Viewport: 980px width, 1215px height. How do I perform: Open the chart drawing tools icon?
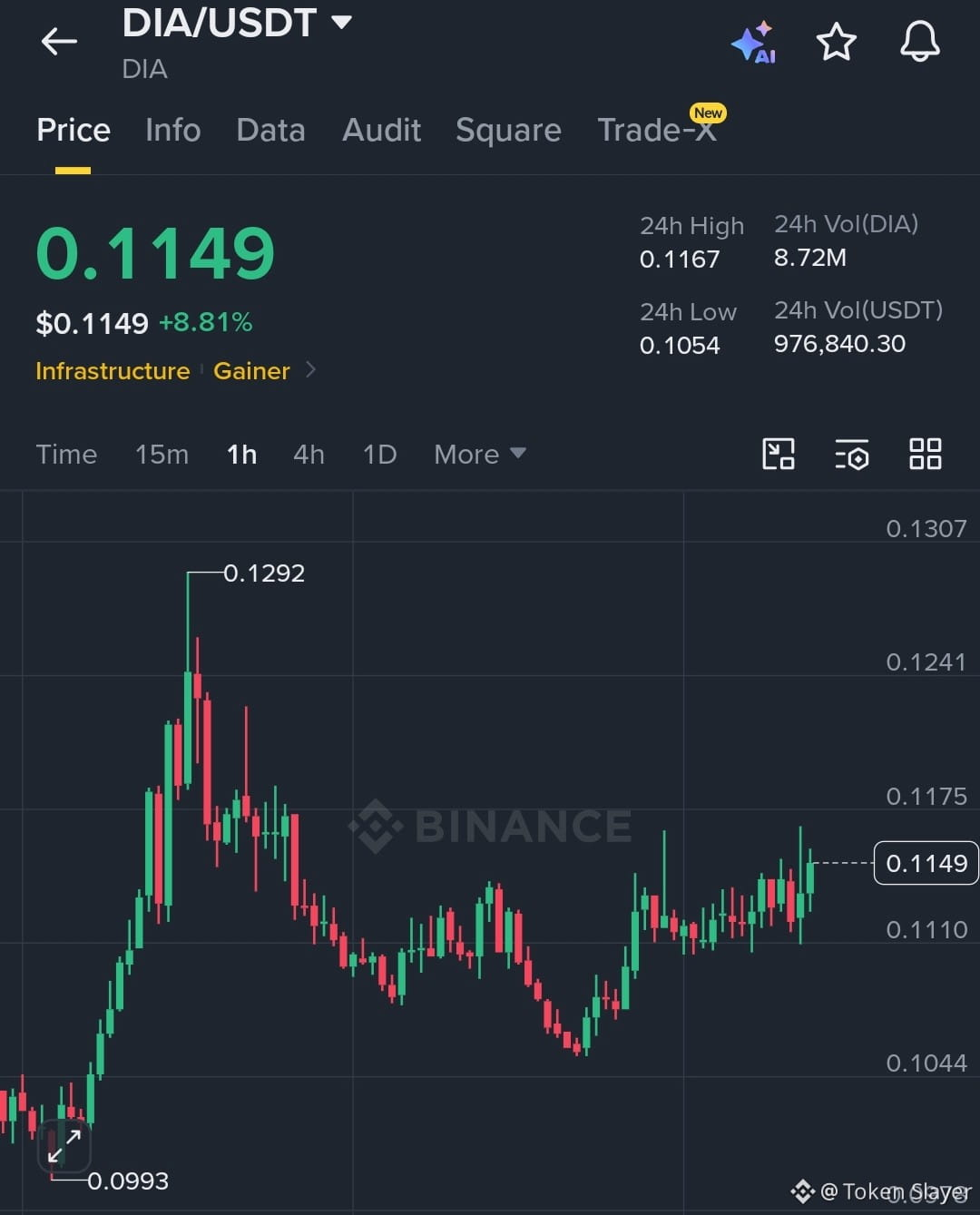tap(779, 454)
